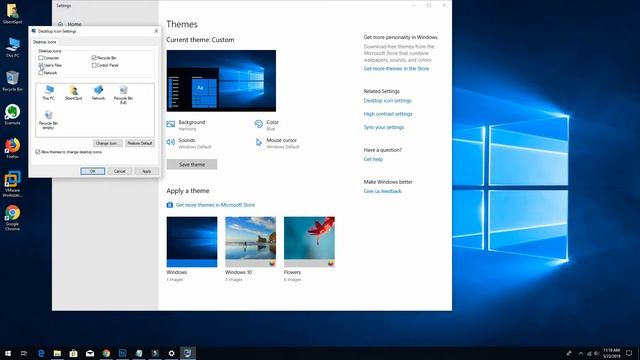Select the Evernote desktop shortcut
Image resolution: width=640 pixels, height=360 pixels.
13,115
